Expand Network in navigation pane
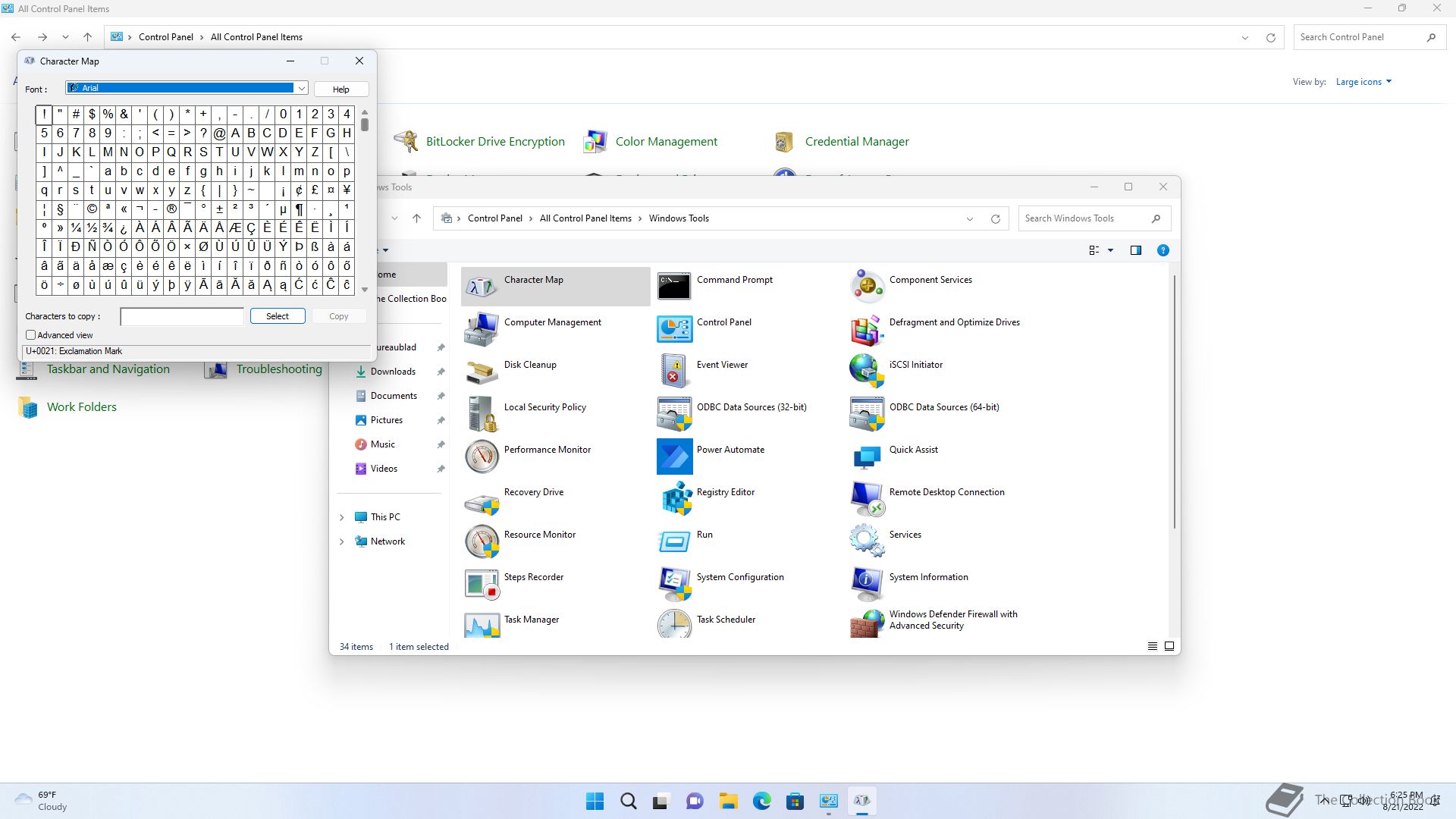This screenshot has height=819, width=1456. click(341, 541)
